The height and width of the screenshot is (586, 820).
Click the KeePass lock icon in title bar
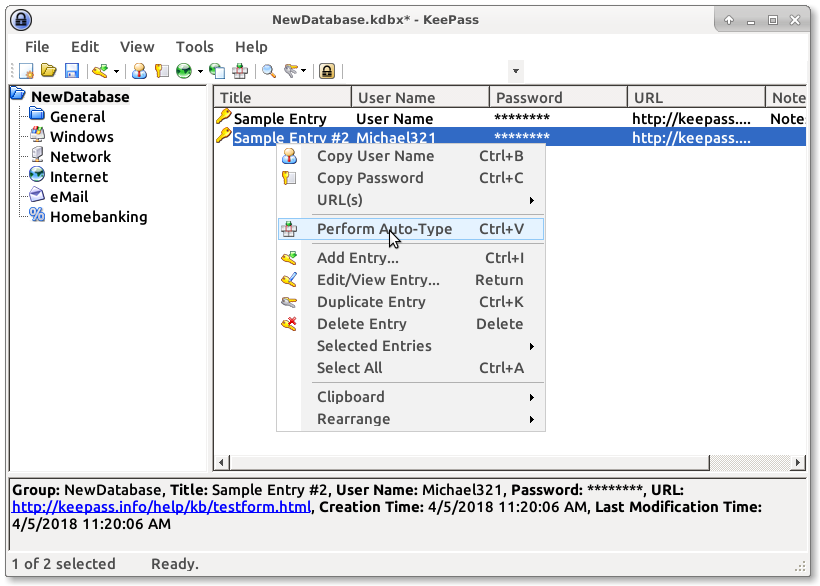coord(21,20)
